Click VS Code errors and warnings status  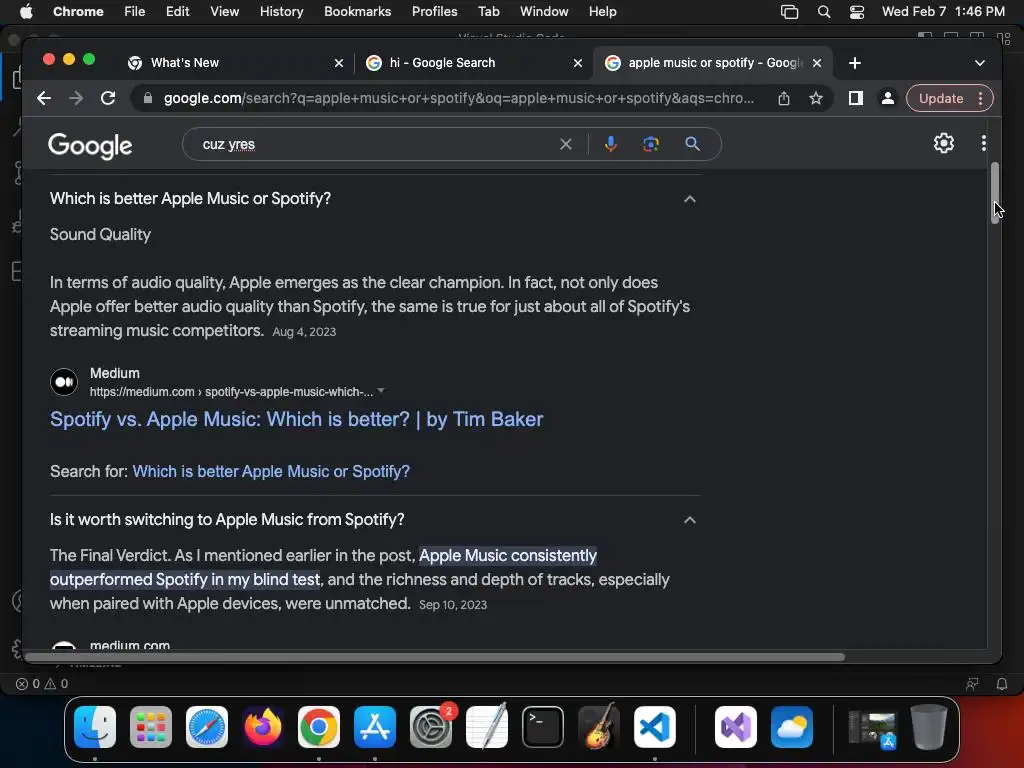42,684
